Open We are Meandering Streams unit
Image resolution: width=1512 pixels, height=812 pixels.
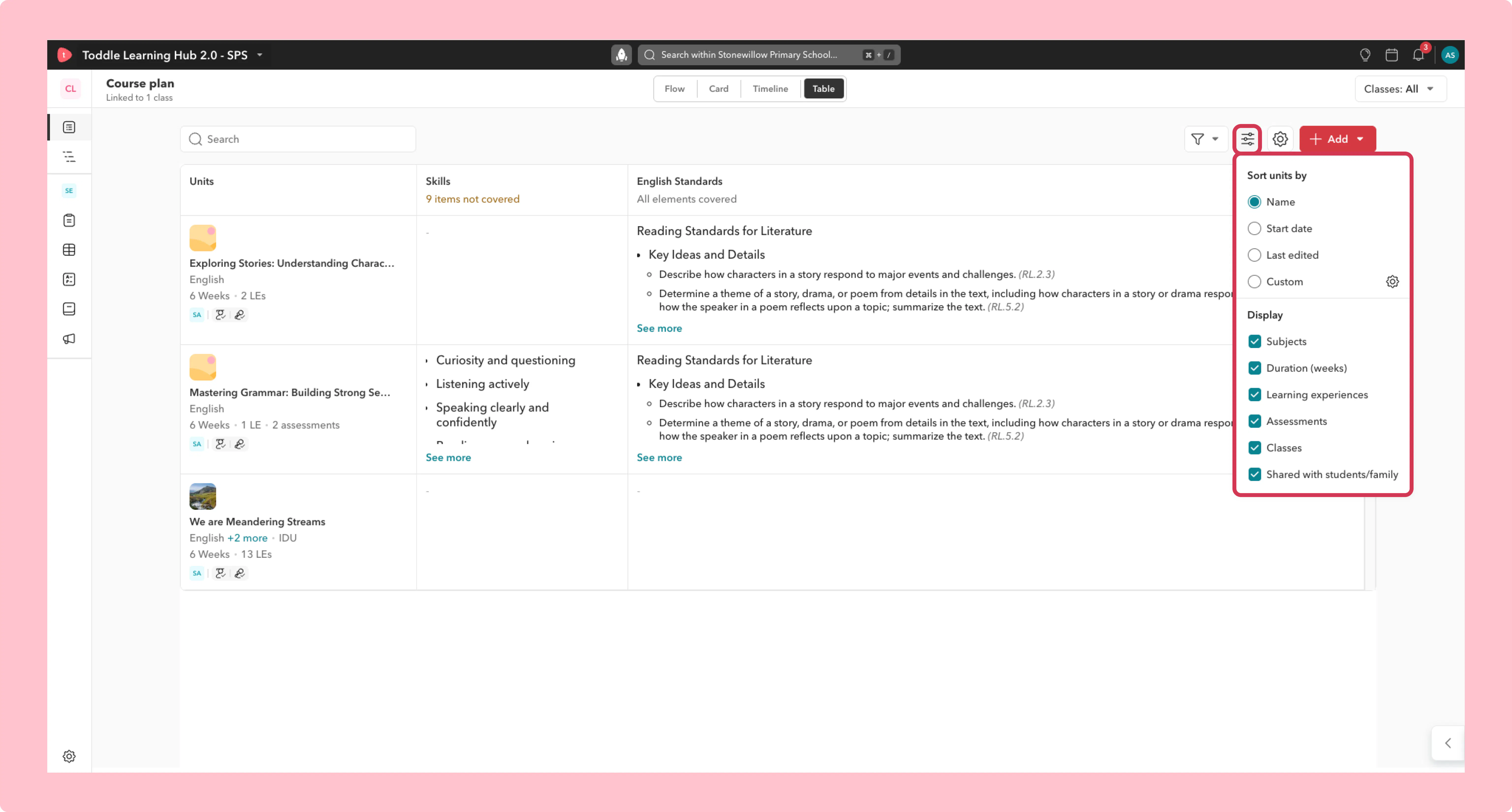click(257, 522)
